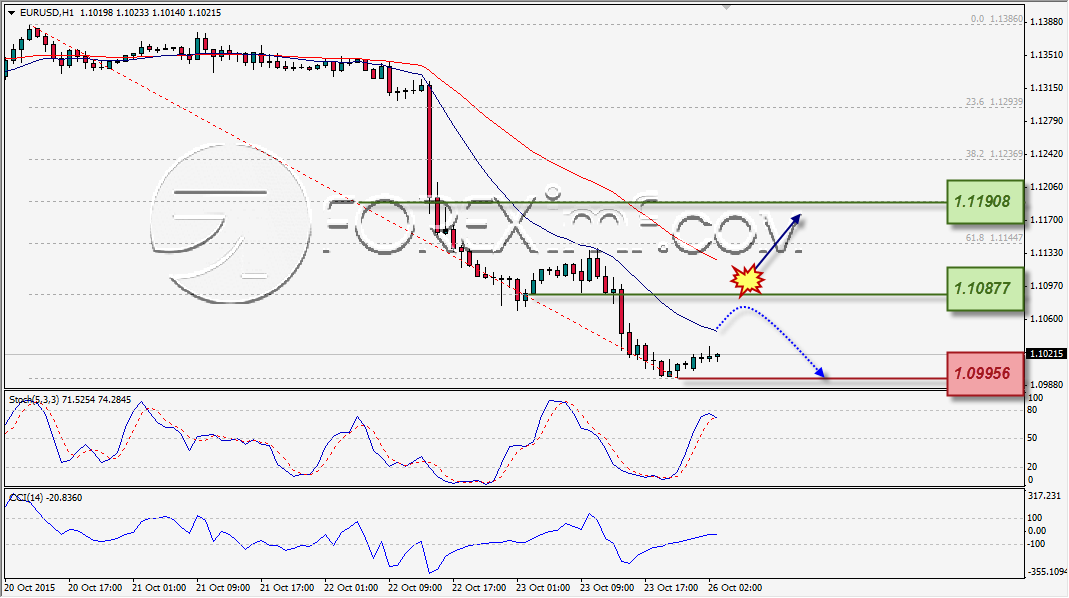Click price scale value 1.12420

[1047, 153]
